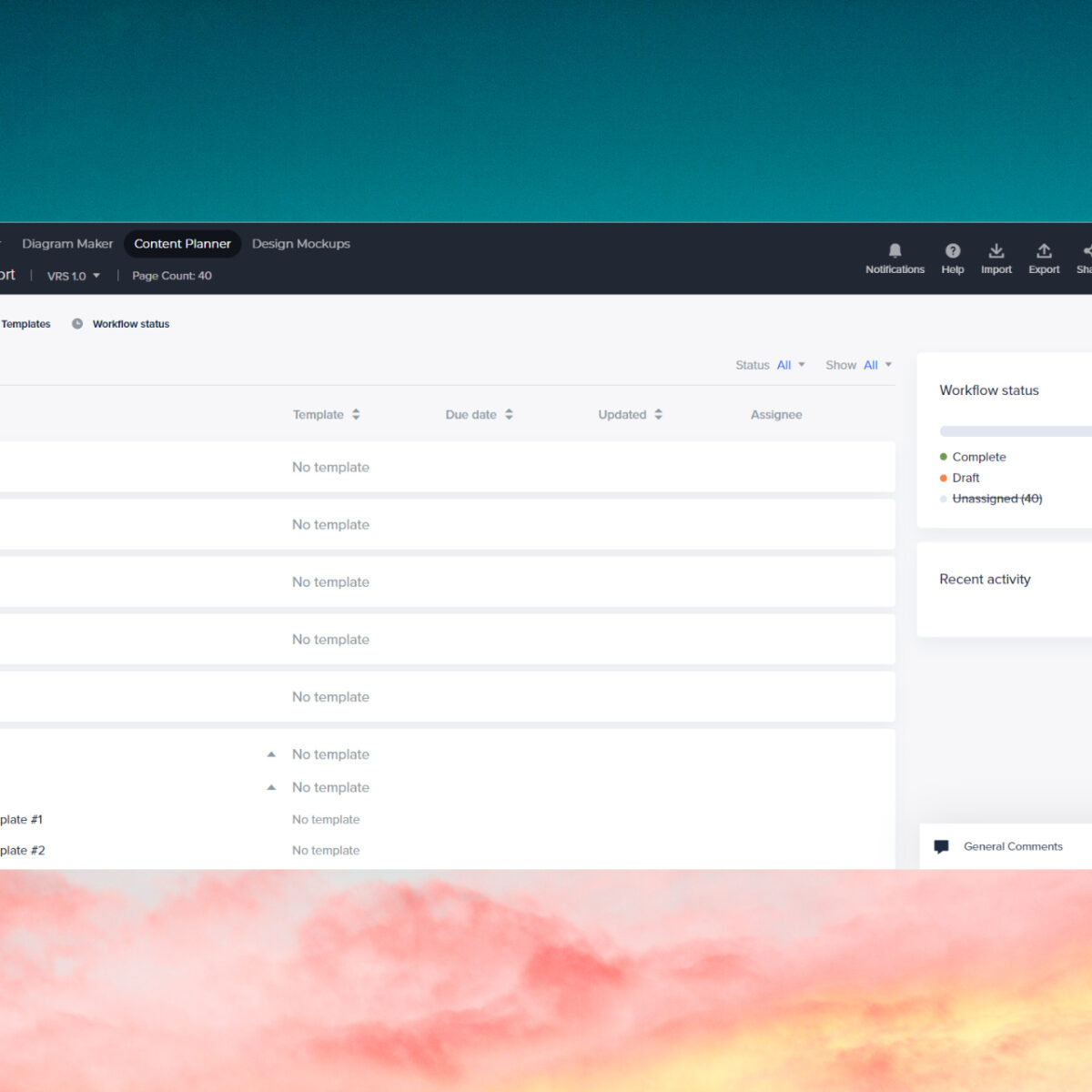The width and height of the screenshot is (1092, 1092).
Task: Open the VRS 1.0 version dropdown
Action: tap(74, 276)
